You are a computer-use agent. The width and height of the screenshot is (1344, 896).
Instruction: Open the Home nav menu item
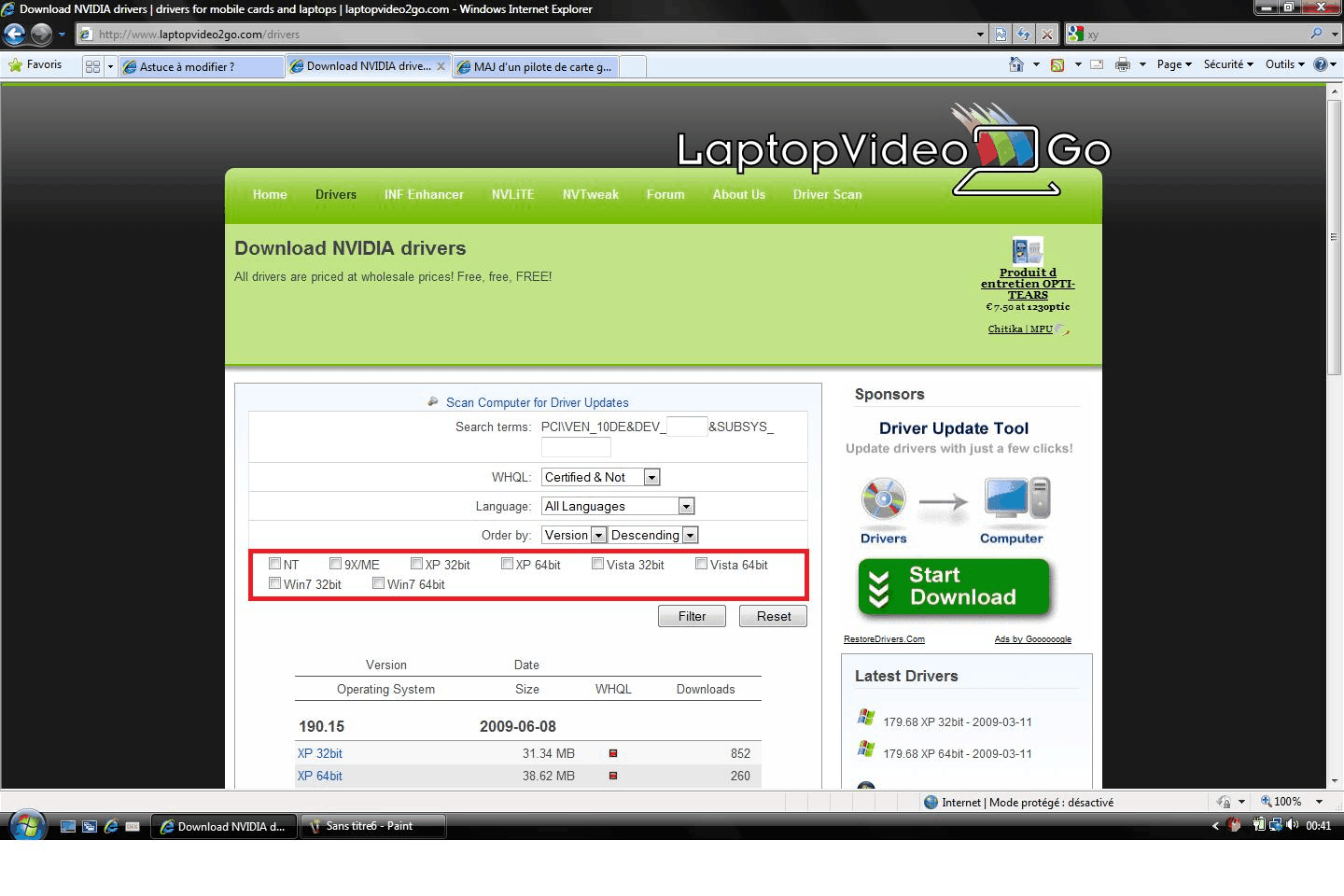(270, 194)
